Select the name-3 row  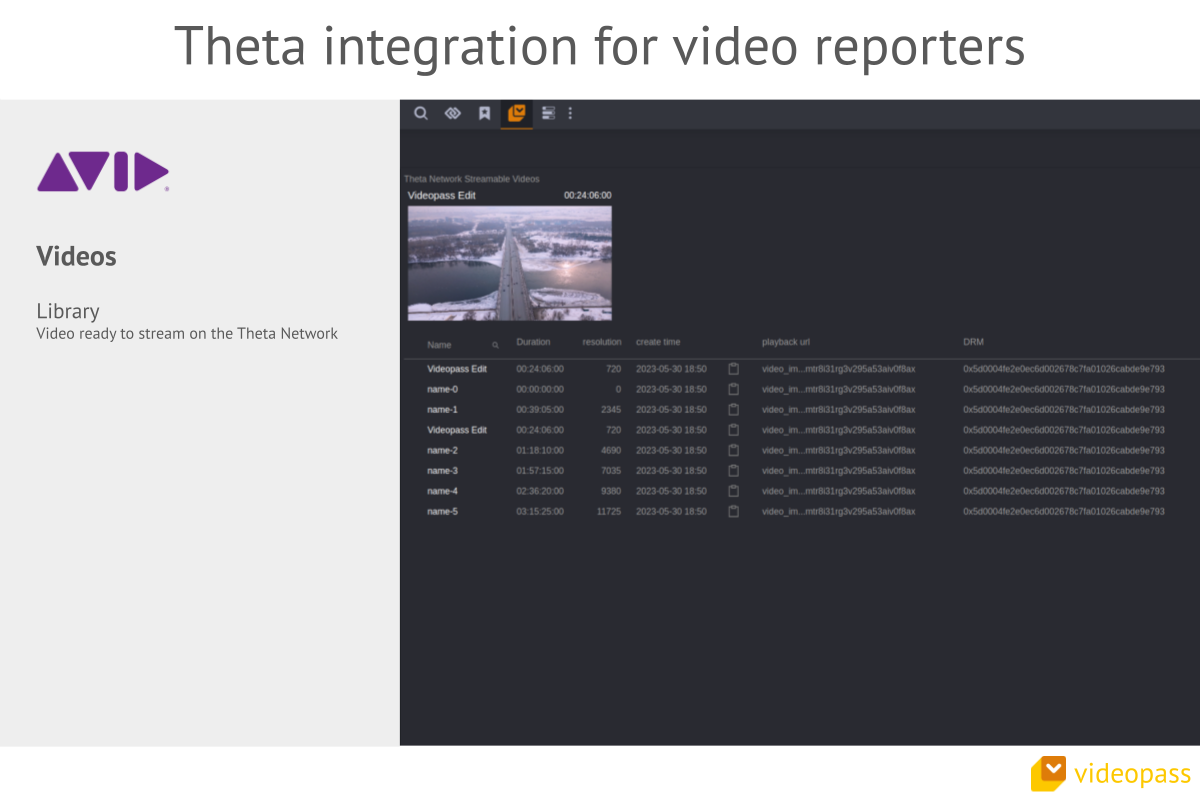click(800, 470)
